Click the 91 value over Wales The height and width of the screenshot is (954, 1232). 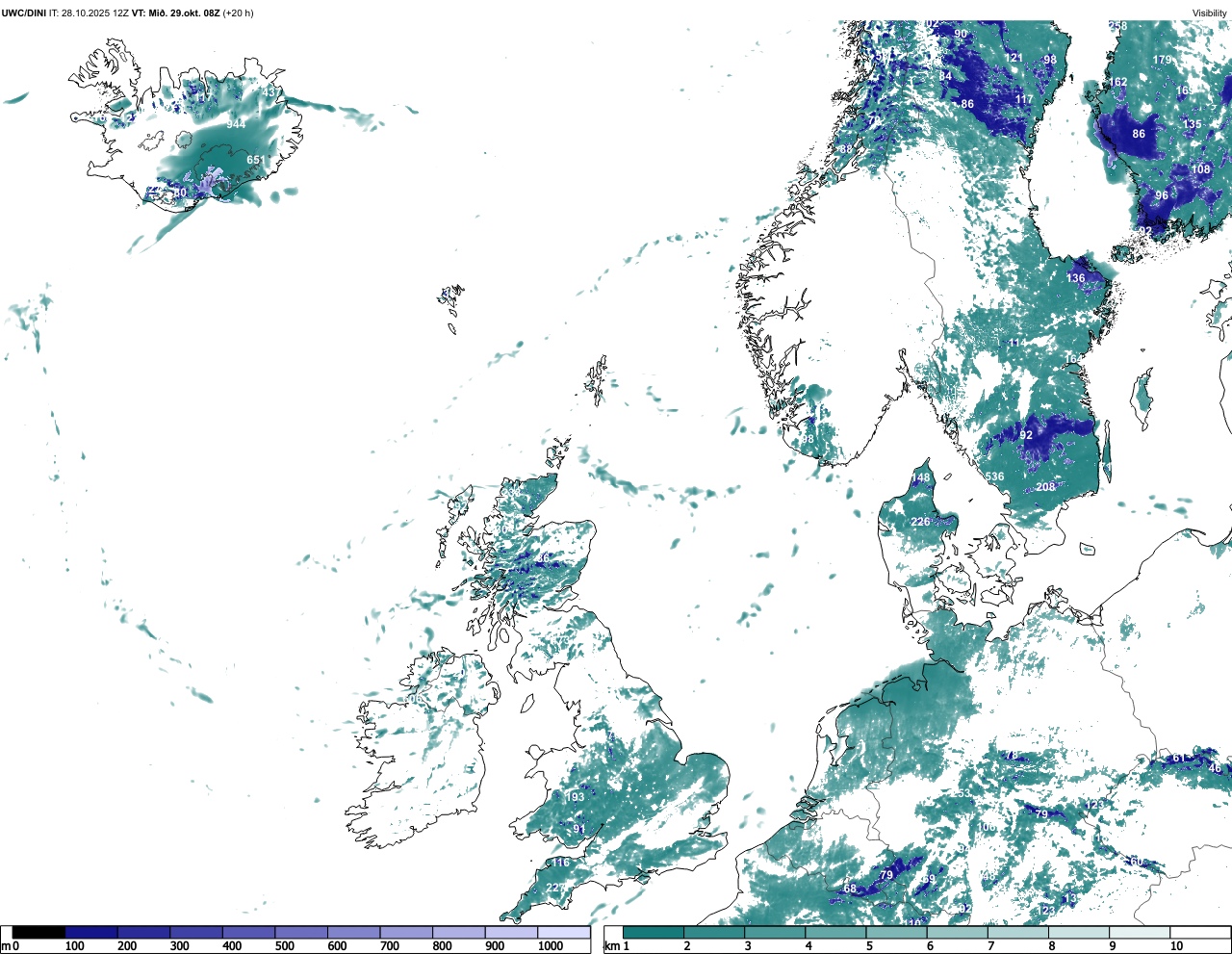pos(578,830)
